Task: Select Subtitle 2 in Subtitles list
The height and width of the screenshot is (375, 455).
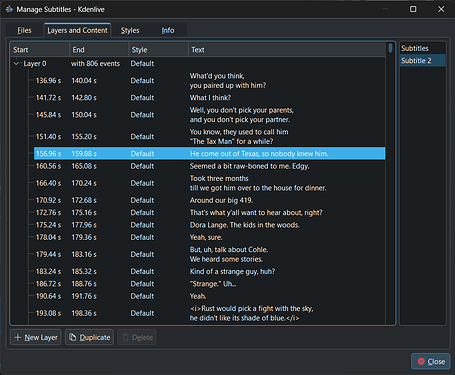Action: pyautogui.click(x=423, y=61)
